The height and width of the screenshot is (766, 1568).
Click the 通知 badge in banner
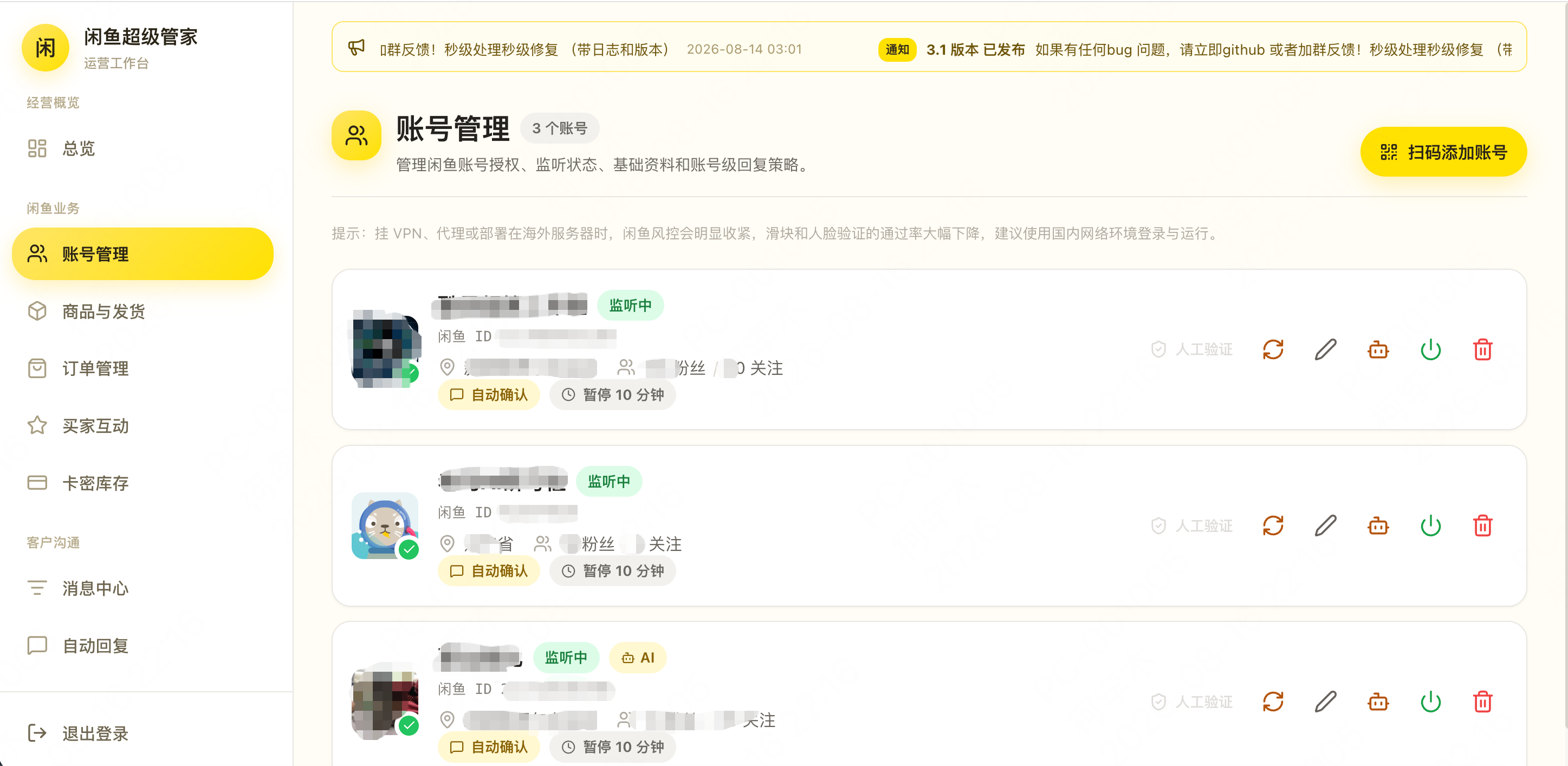coord(897,50)
